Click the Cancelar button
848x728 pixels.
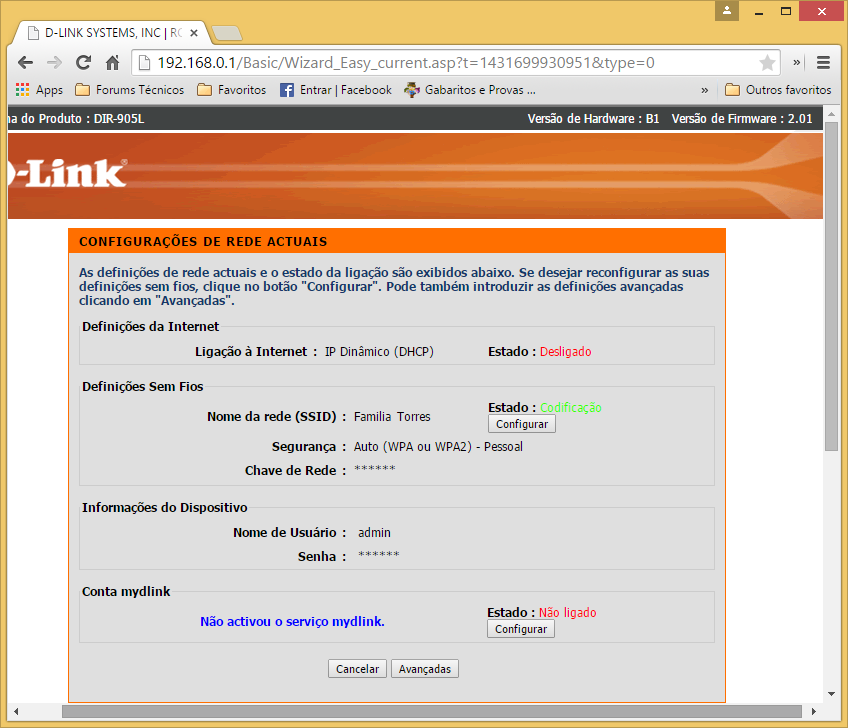[x=357, y=669]
